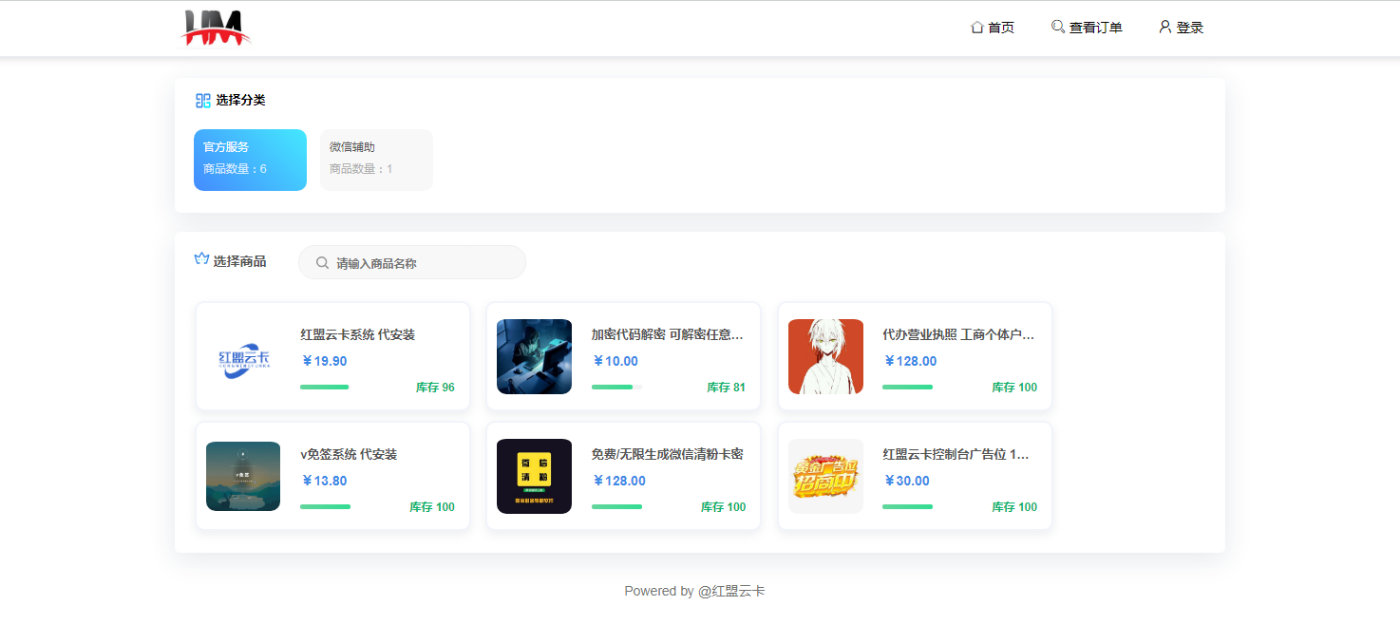Click the home icon beside 首页

click(977, 27)
